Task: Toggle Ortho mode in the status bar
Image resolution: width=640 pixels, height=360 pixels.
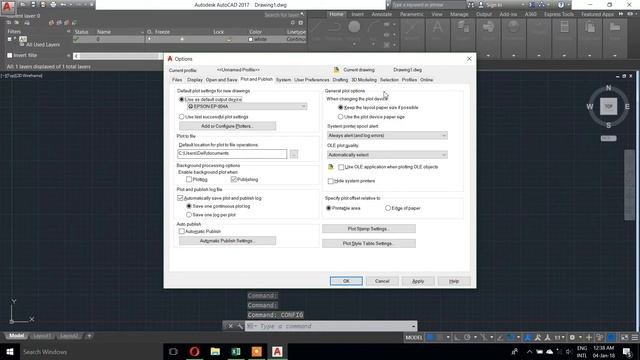Action: coord(457,338)
